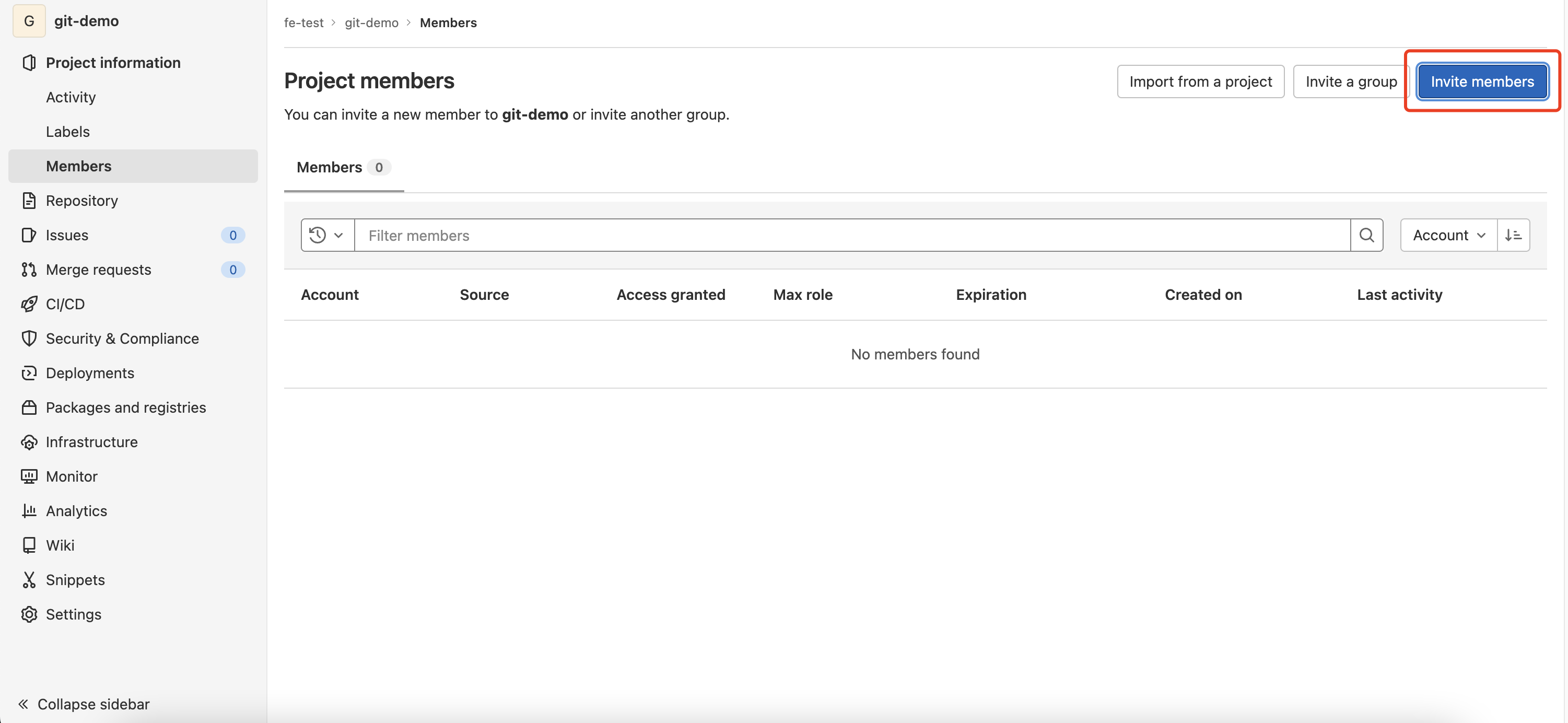The height and width of the screenshot is (723, 1568).
Task: Click the fe-test breadcrumb link
Action: click(x=303, y=22)
